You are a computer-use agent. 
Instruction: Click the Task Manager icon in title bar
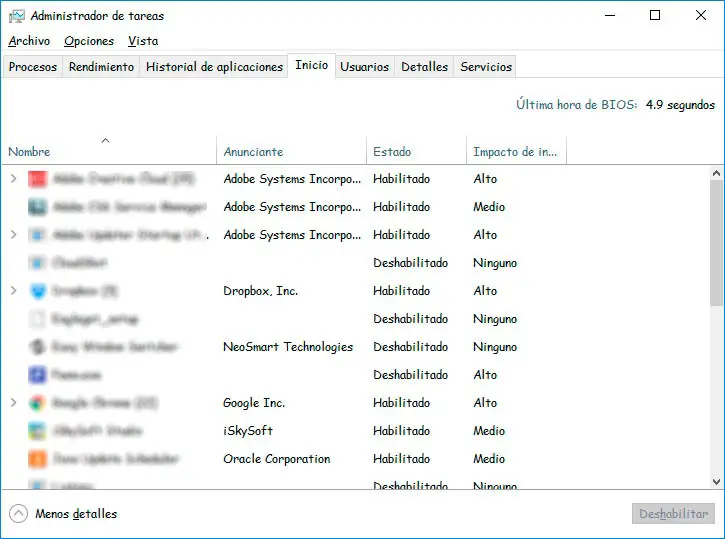coord(15,16)
